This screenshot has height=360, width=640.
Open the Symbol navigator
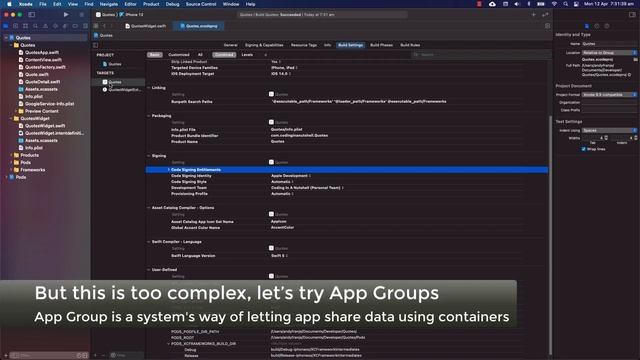pos(25,26)
